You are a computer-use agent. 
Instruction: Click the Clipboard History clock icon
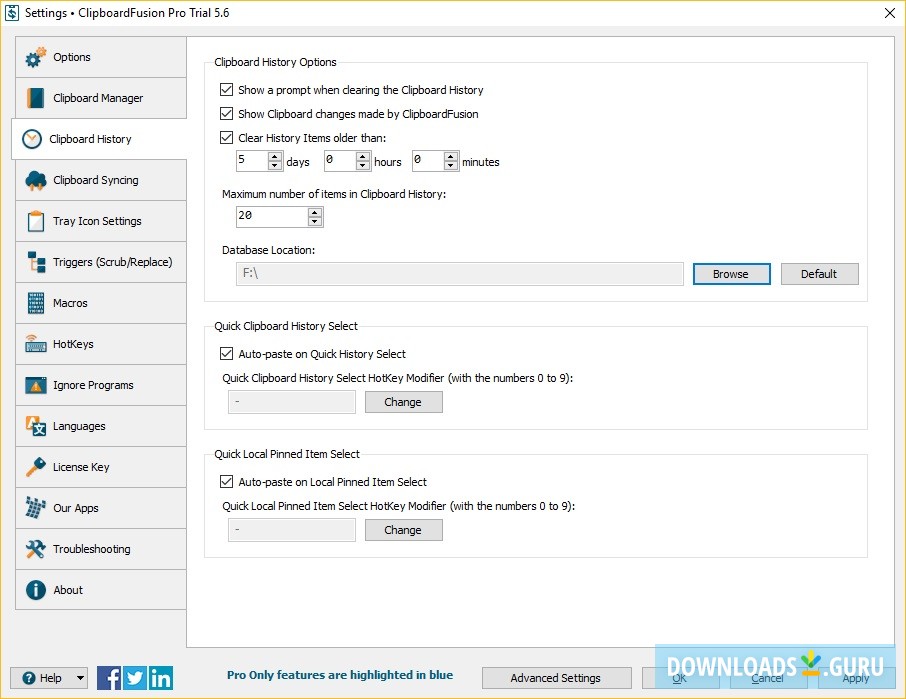point(32,139)
